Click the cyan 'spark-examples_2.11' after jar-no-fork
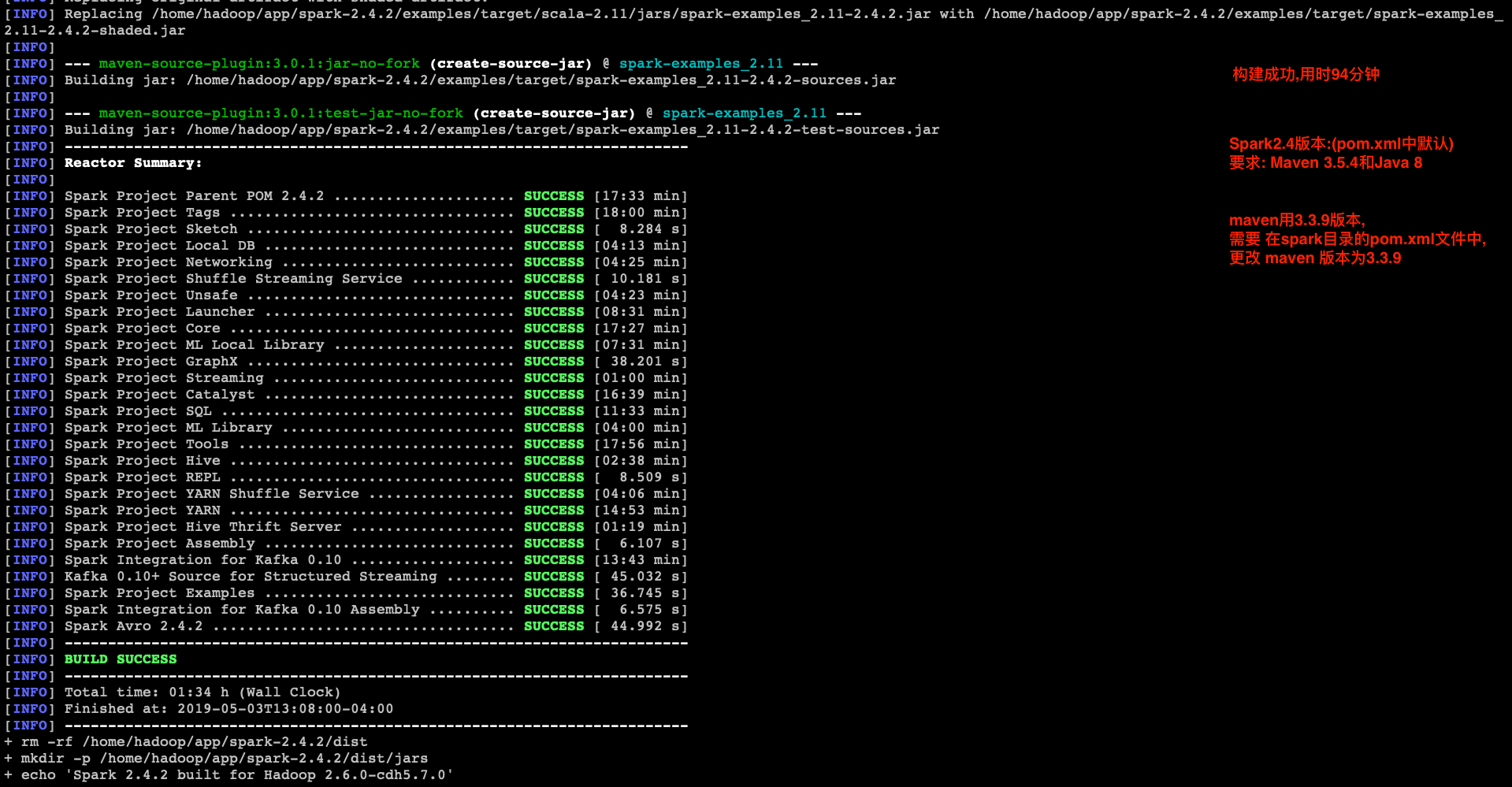The height and width of the screenshot is (787, 1512). click(701, 64)
